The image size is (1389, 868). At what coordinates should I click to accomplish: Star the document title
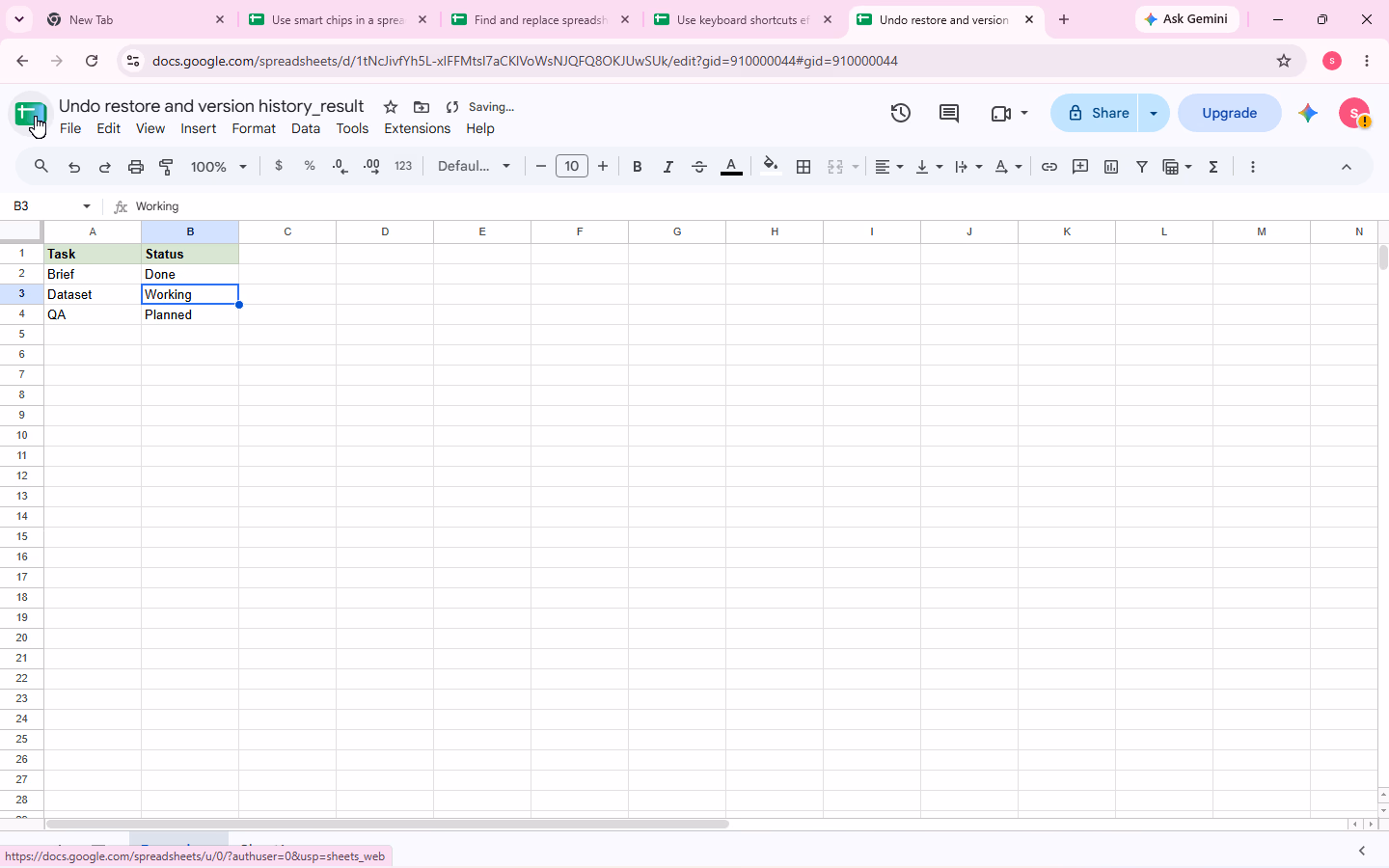point(390,107)
